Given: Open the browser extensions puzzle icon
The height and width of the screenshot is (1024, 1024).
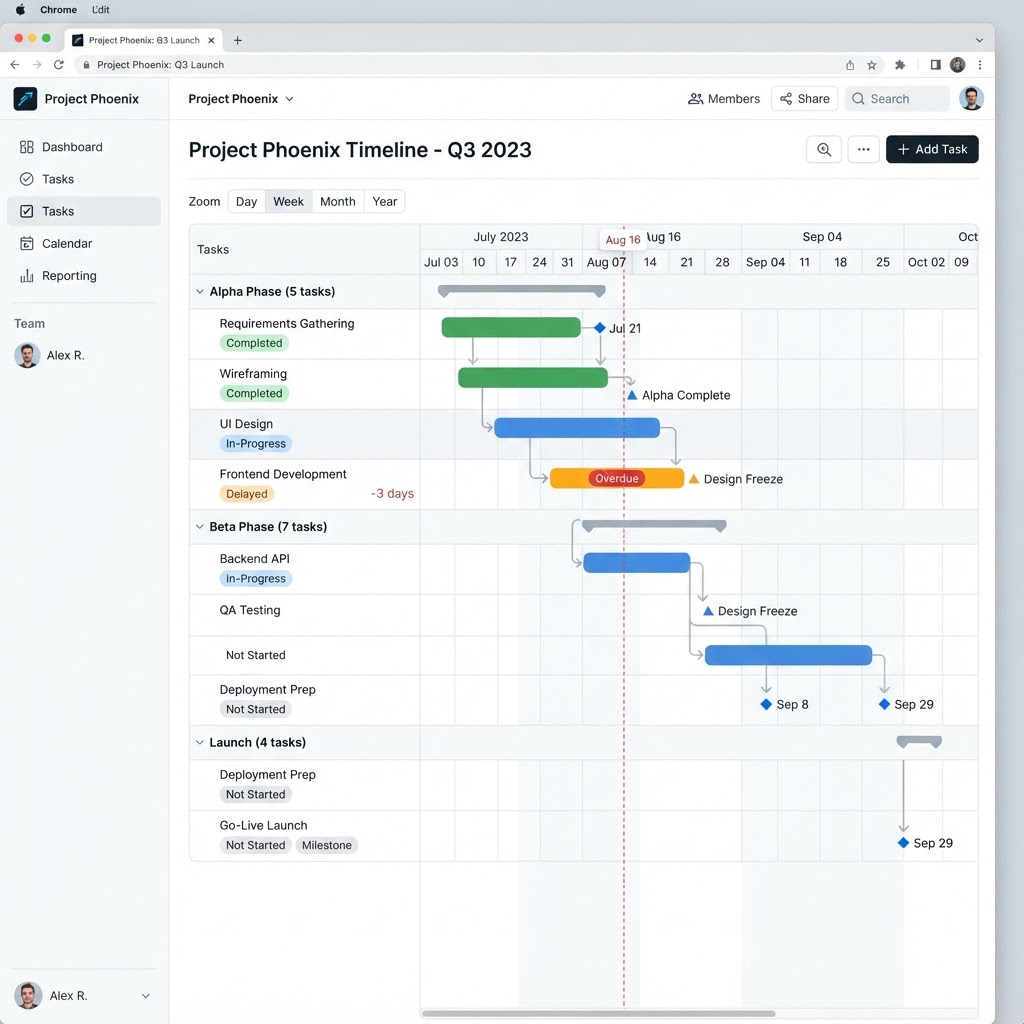Looking at the screenshot, I should point(900,65).
